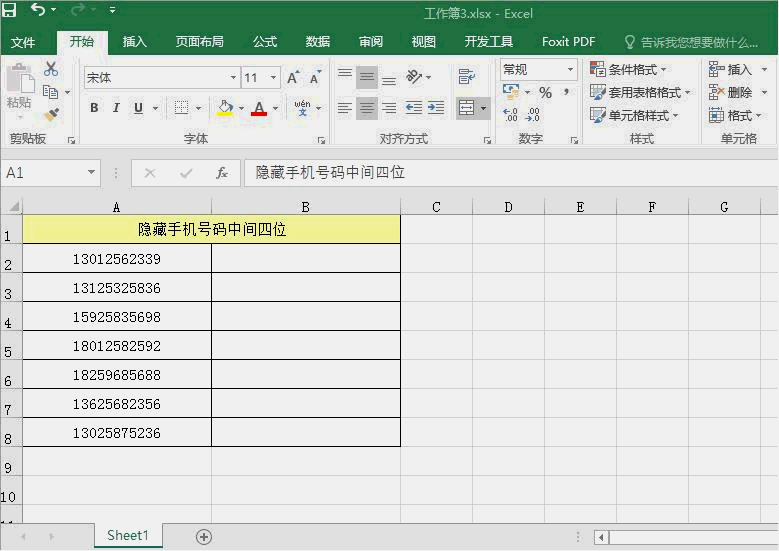Align cell text right

[x=389, y=108]
